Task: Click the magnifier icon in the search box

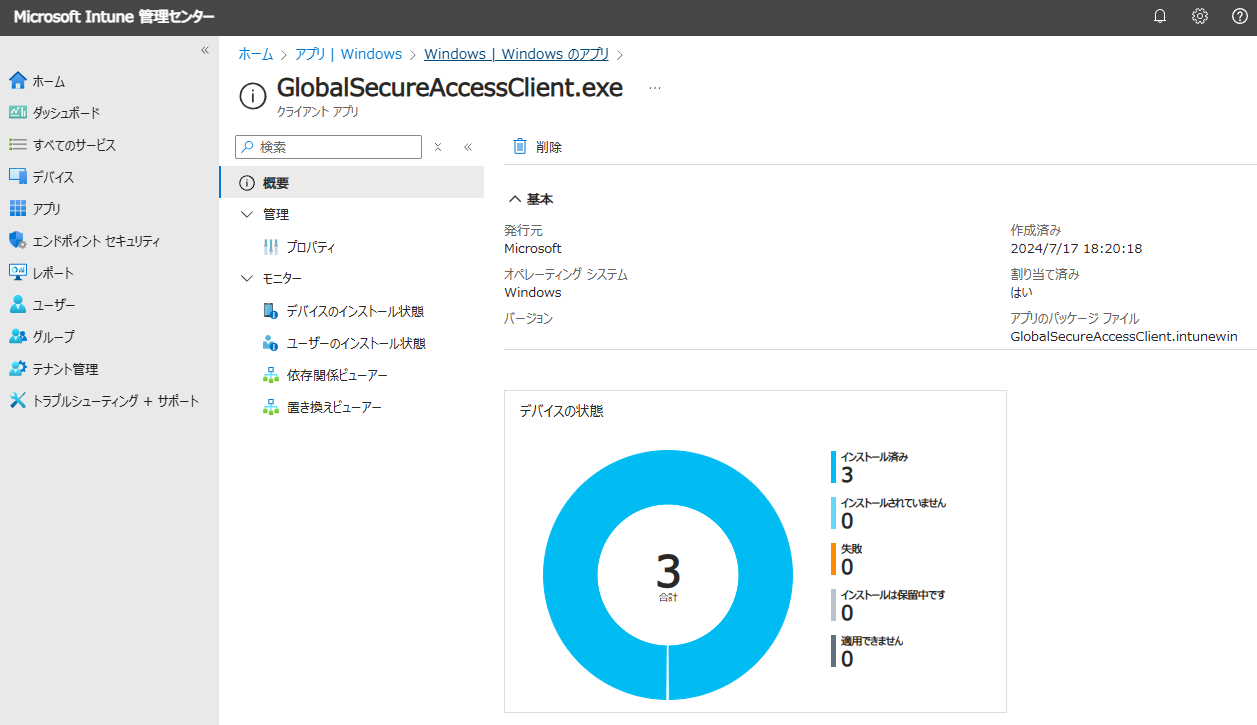Action: click(247, 147)
